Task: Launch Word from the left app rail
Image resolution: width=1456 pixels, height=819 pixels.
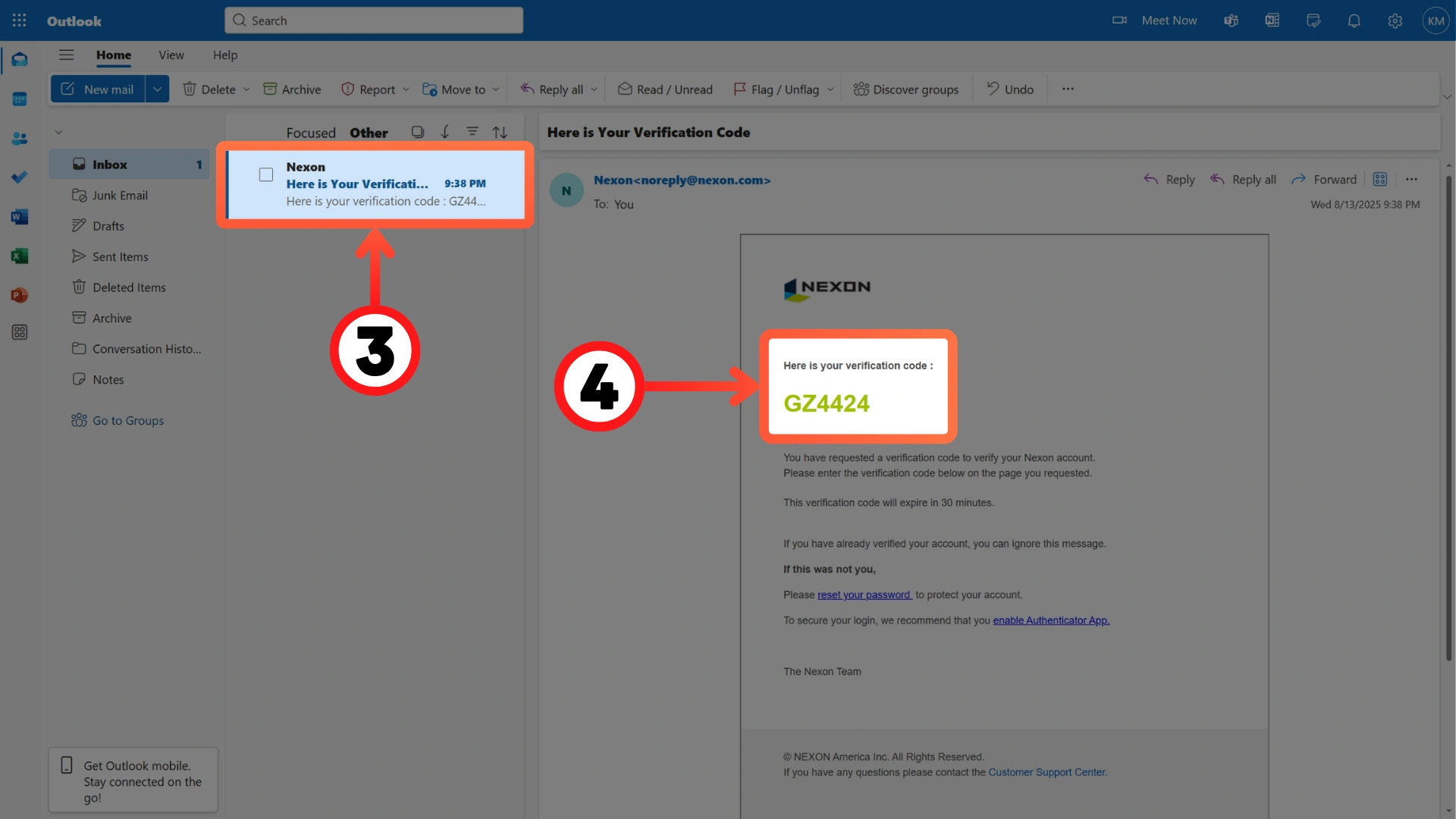Action: [20, 217]
